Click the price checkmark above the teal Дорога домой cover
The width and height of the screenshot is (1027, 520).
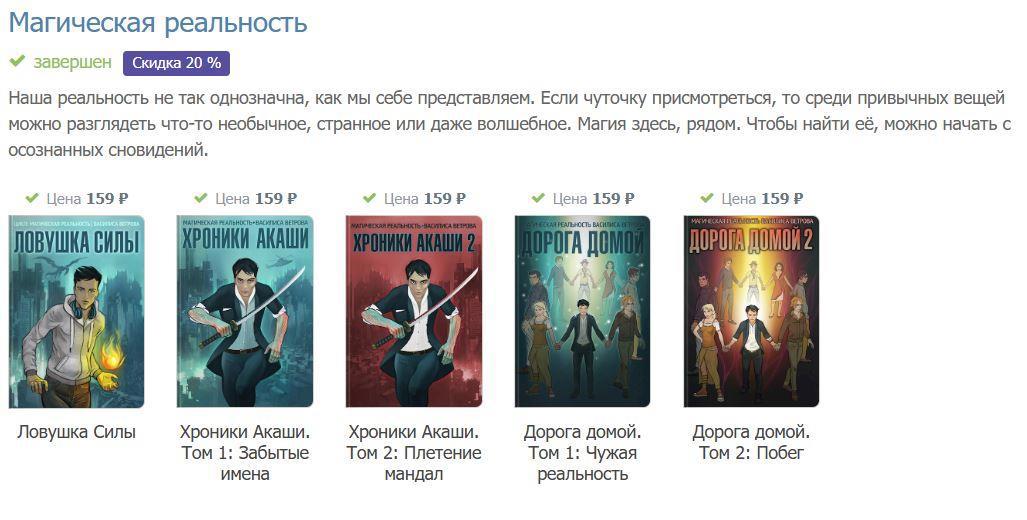(538, 198)
